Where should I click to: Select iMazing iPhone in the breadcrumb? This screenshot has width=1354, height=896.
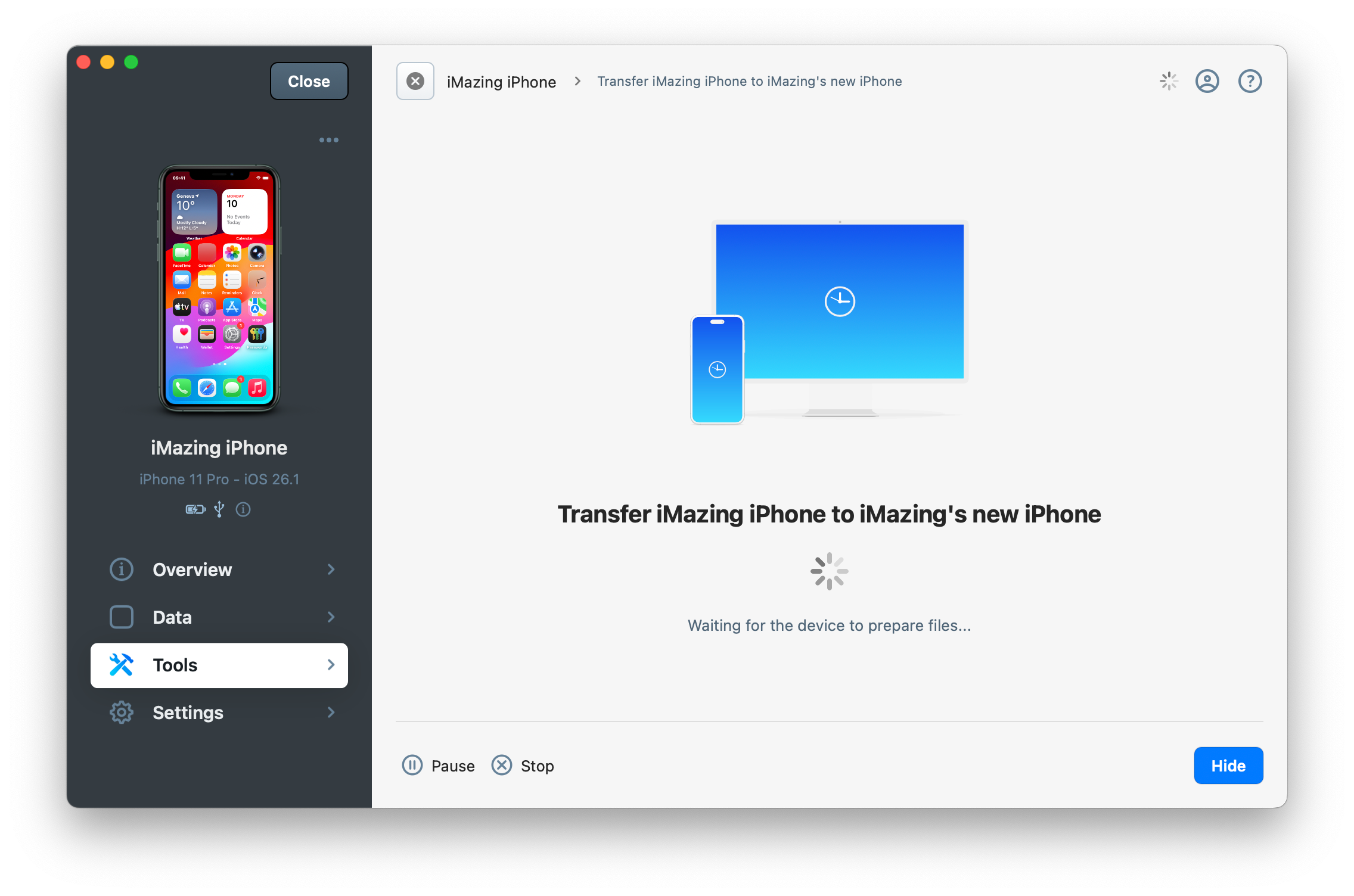click(501, 81)
